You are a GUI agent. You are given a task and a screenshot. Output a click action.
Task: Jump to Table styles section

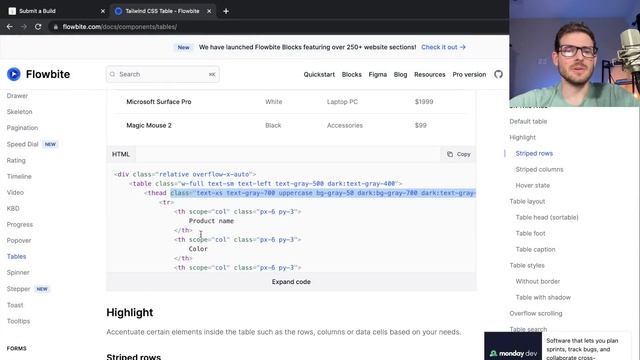click(x=527, y=265)
